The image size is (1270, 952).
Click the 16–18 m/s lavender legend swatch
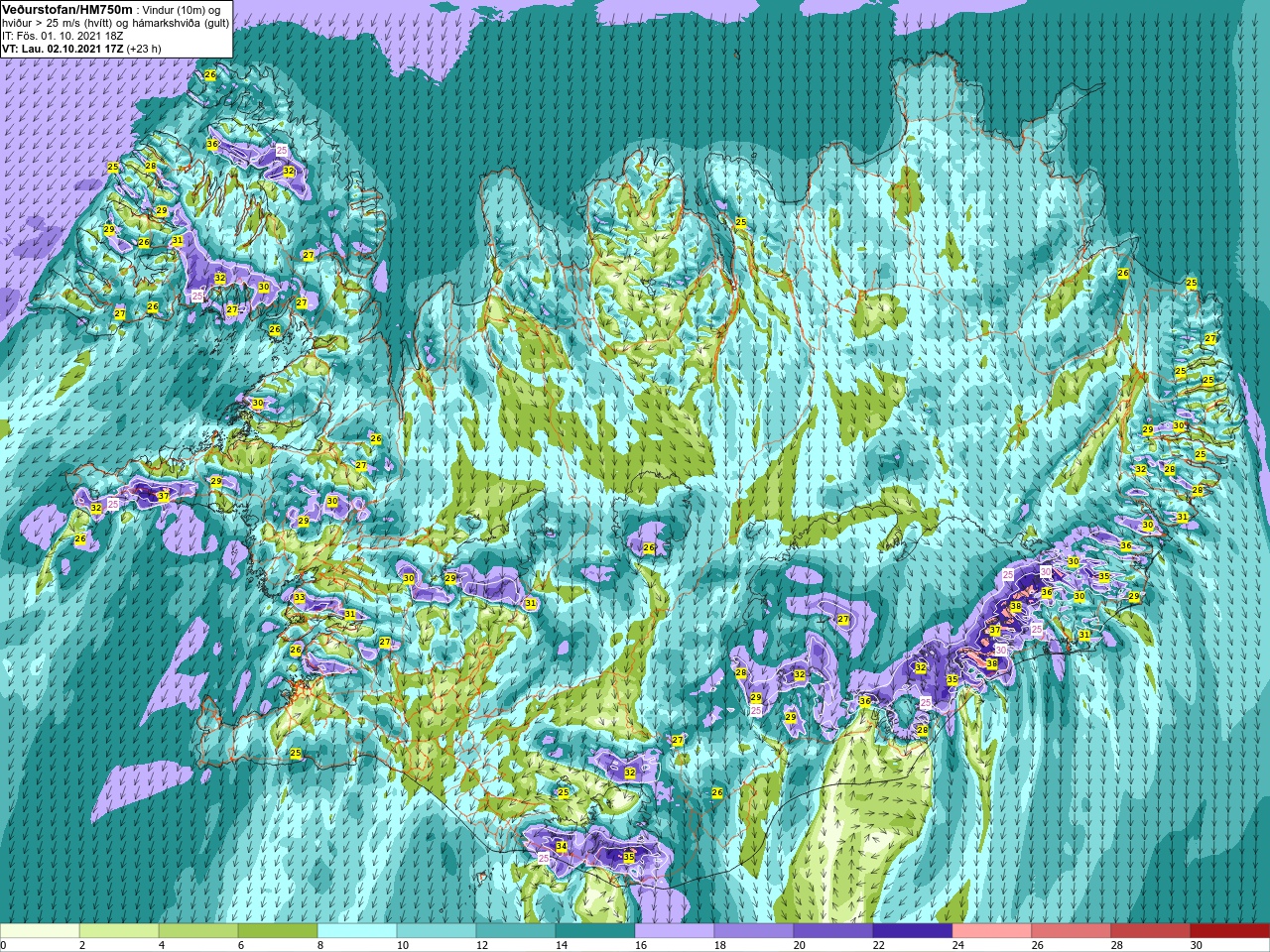point(675,931)
